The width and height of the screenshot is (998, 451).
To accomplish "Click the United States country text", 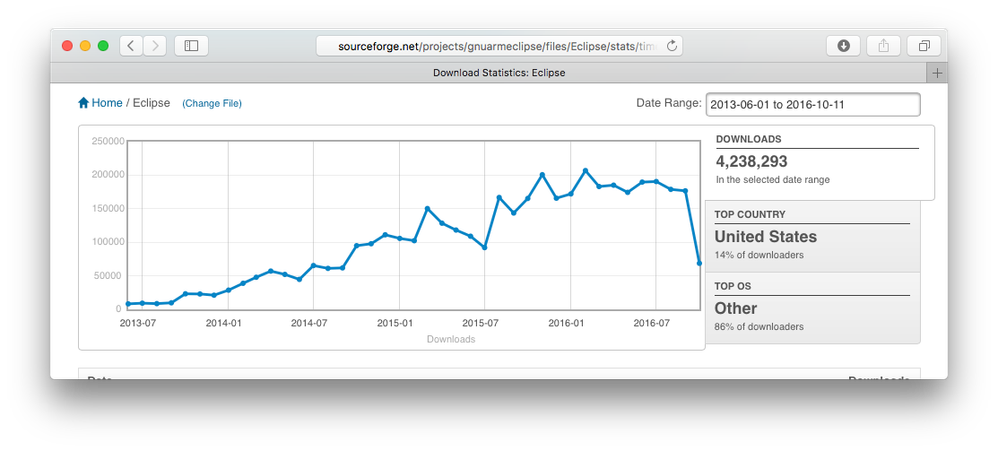I will [766, 237].
